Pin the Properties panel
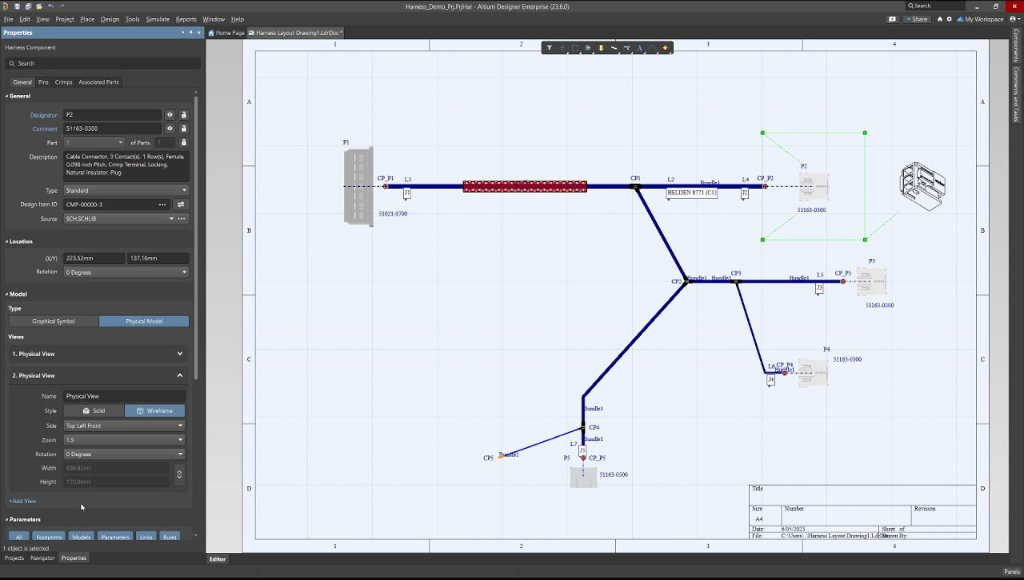Viewport: 1024px width, 580px height. 191,32
